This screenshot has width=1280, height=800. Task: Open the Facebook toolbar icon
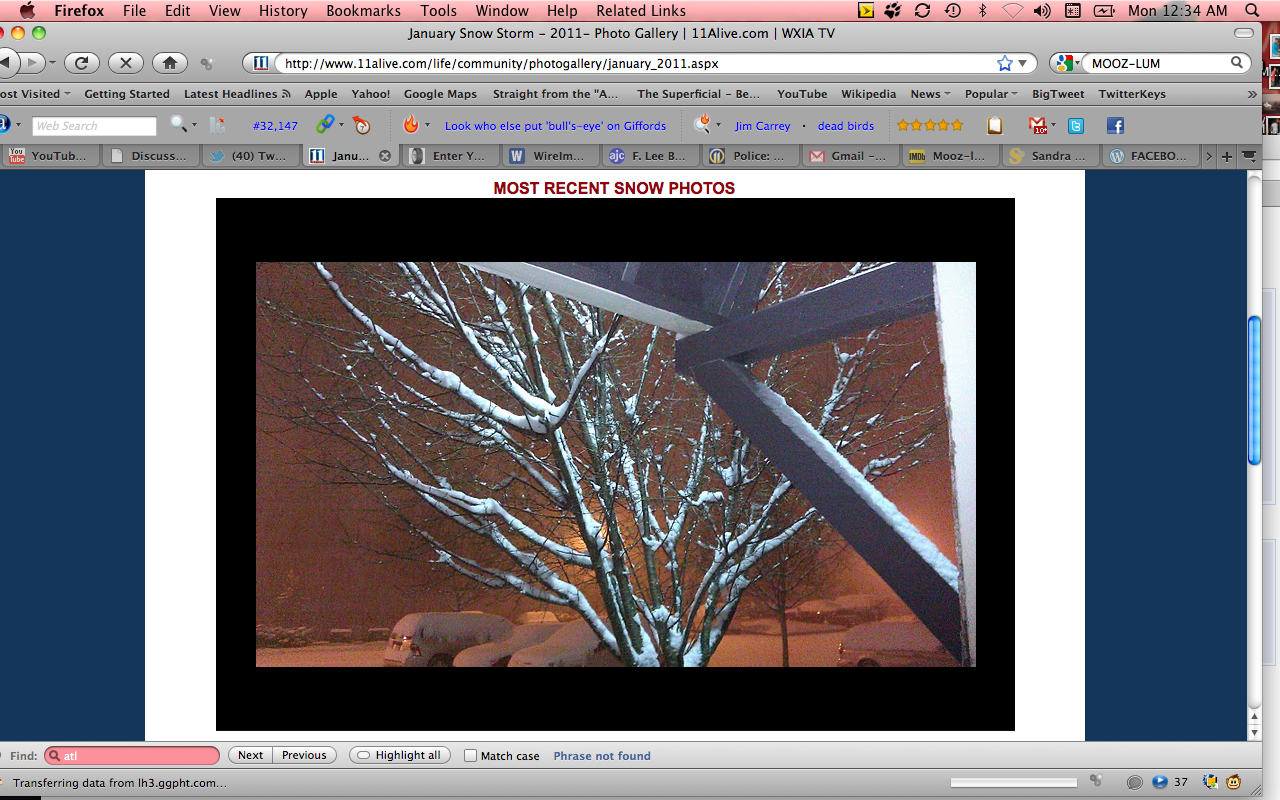coord(1115,126)
